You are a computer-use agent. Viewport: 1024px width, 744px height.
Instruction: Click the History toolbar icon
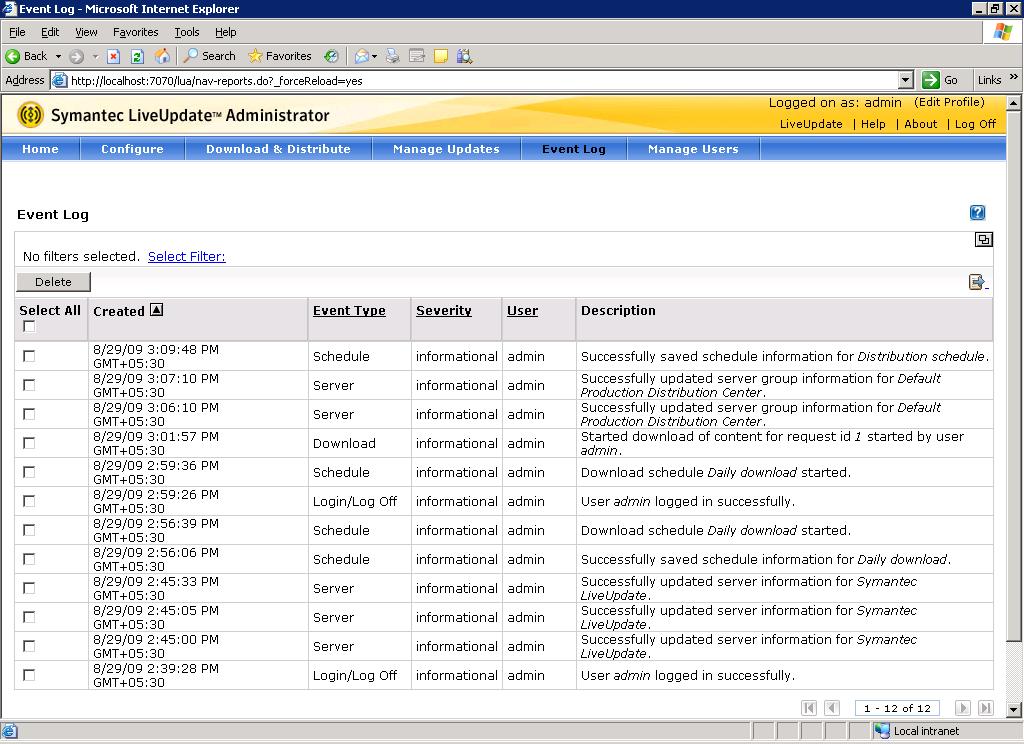[x=332, y=56]
